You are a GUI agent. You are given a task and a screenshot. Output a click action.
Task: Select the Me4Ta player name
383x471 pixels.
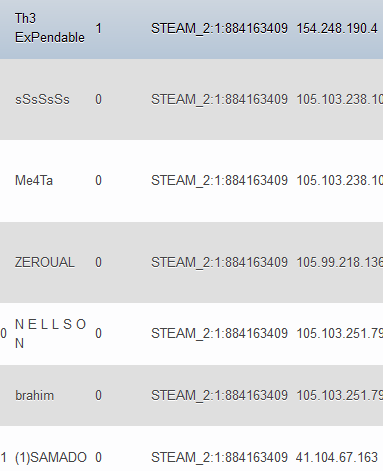click(34, 180)
